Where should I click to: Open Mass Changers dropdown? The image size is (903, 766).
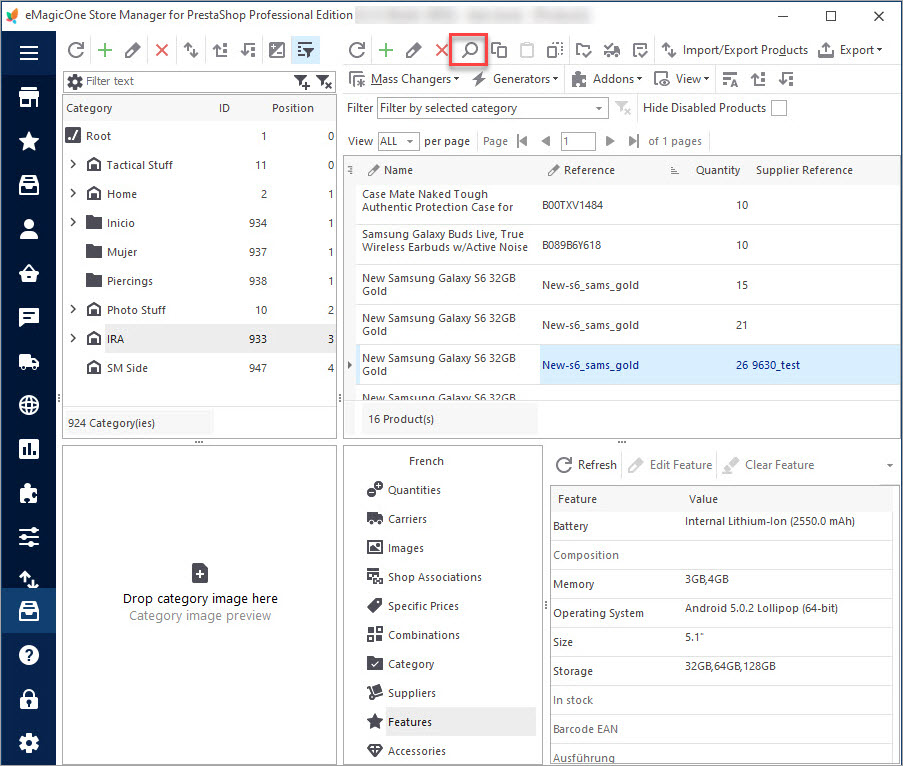click(404, 79)
